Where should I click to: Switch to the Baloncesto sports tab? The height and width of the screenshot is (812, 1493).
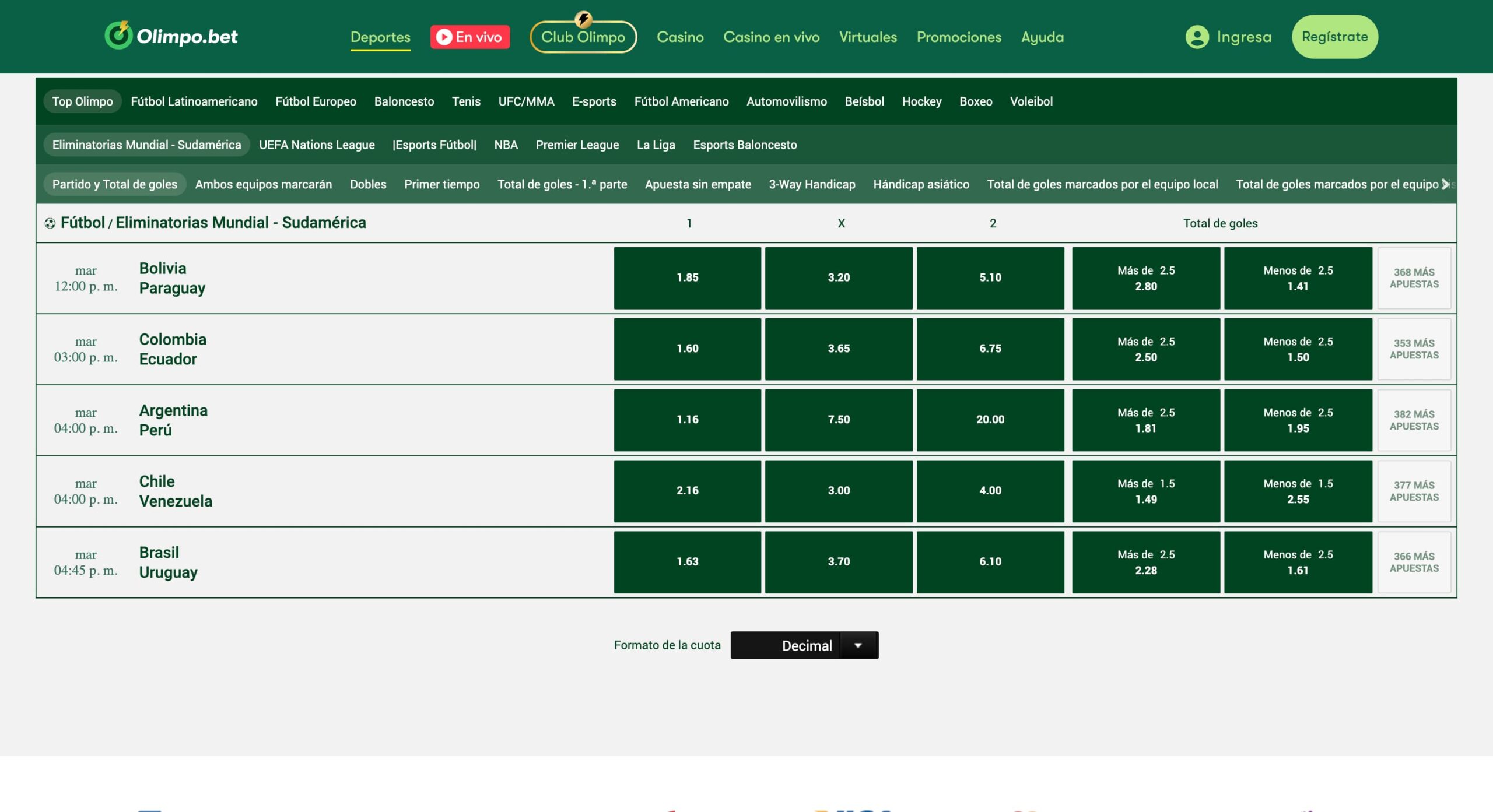[x=403, y=101]
